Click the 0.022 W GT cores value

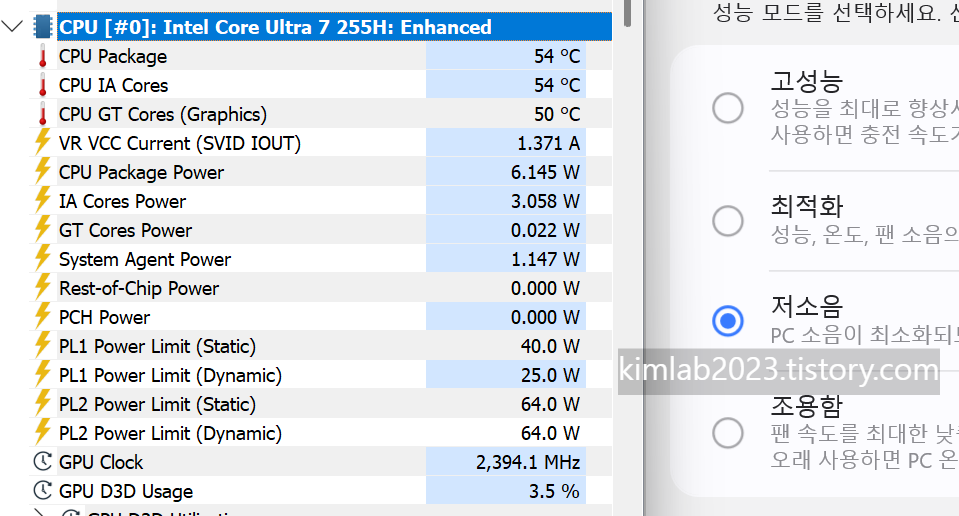pos(545,230)
